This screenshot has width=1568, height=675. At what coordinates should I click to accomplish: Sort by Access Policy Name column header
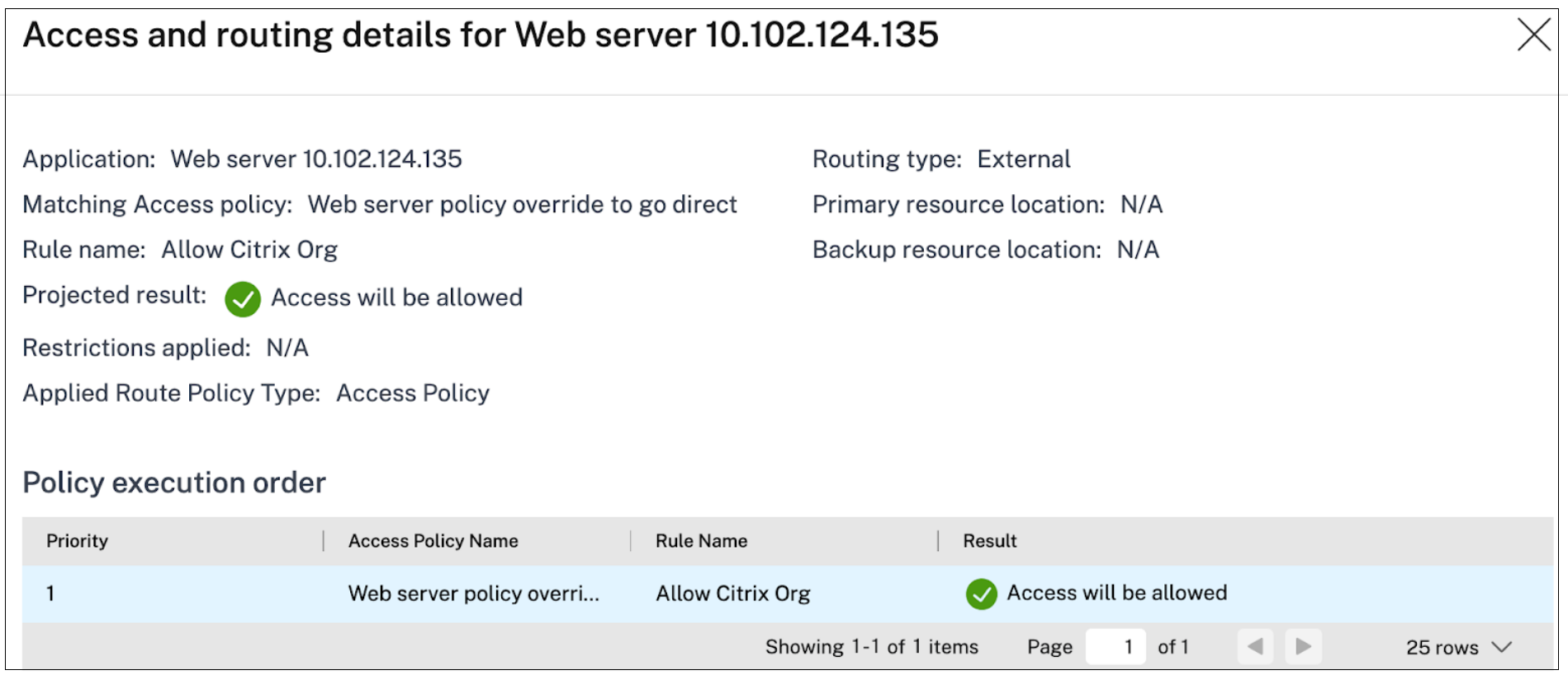click(x=433, y=541)
